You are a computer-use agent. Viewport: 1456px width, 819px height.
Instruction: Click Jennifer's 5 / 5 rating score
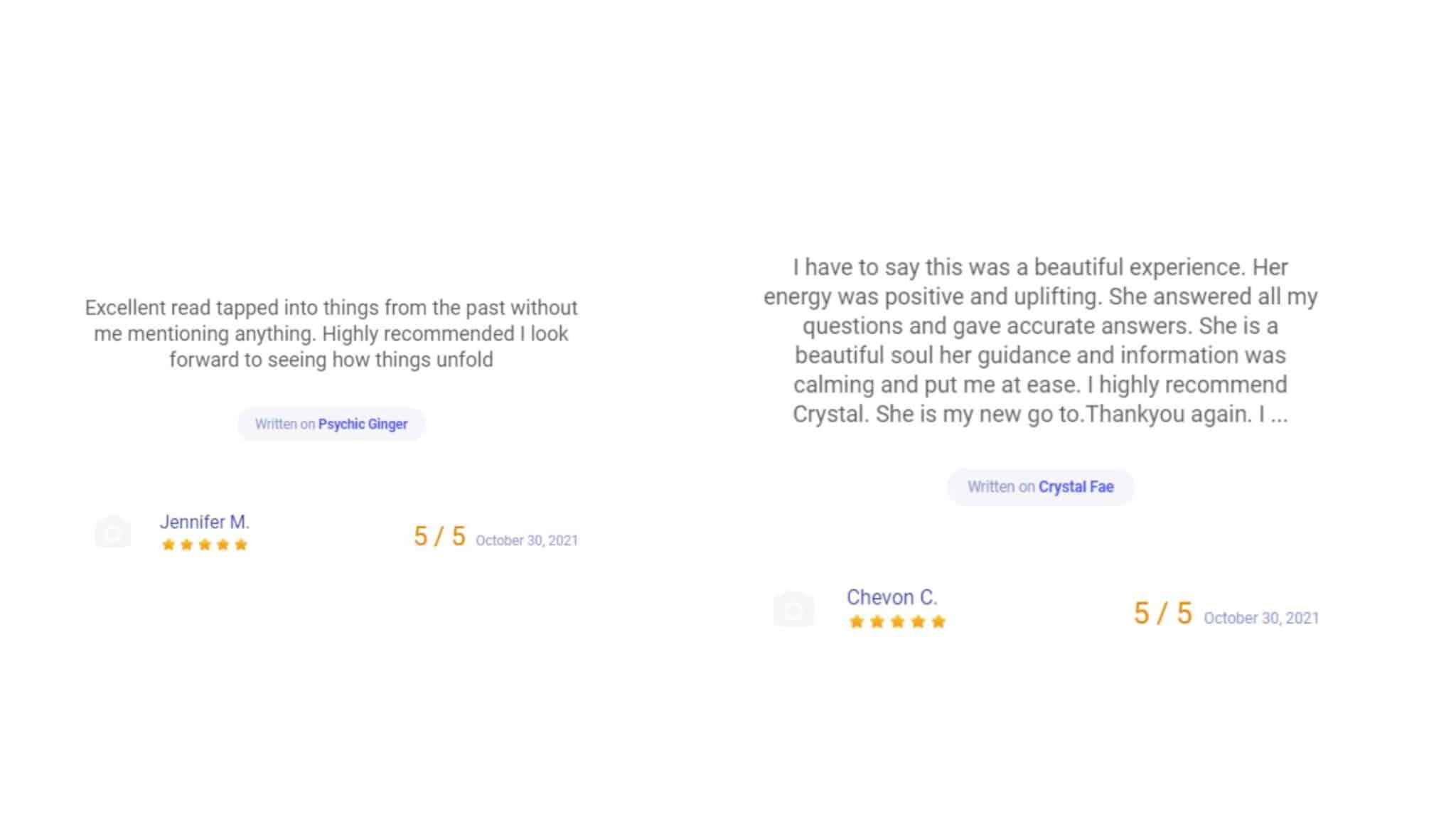[x=439, y=537]
